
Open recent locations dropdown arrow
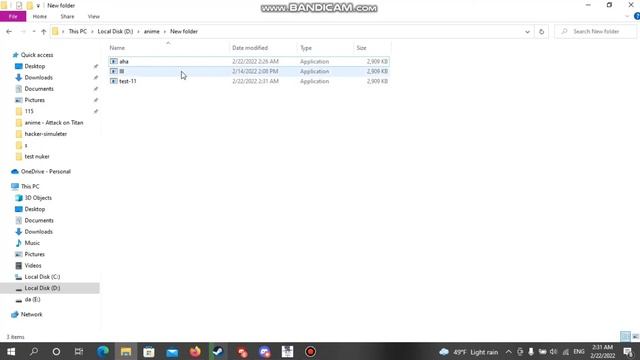pyautogui.click(x=34, y=31)
